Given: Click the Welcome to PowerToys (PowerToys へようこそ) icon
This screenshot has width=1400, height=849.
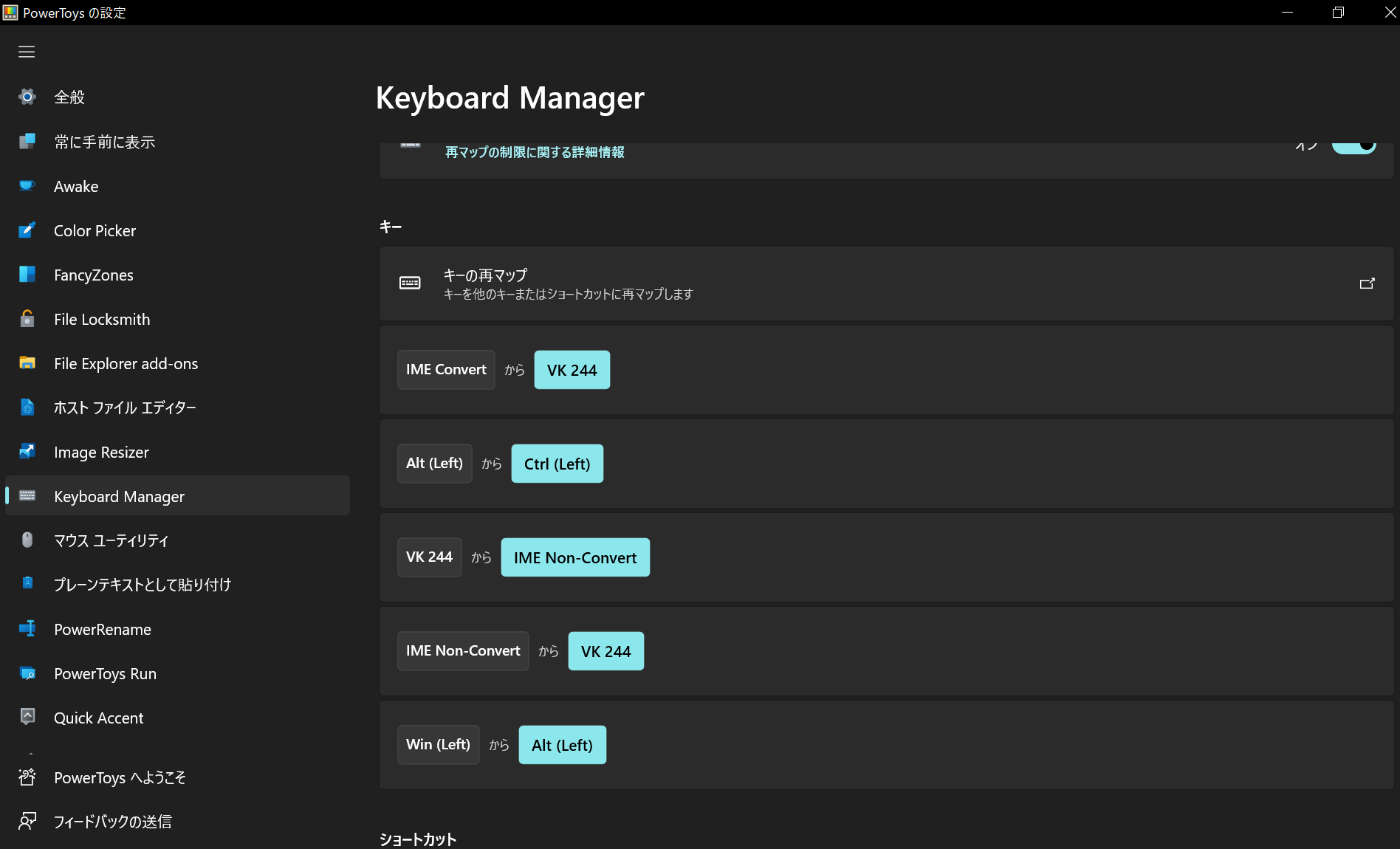Looking at the screenshot, I should click(27, 777).
